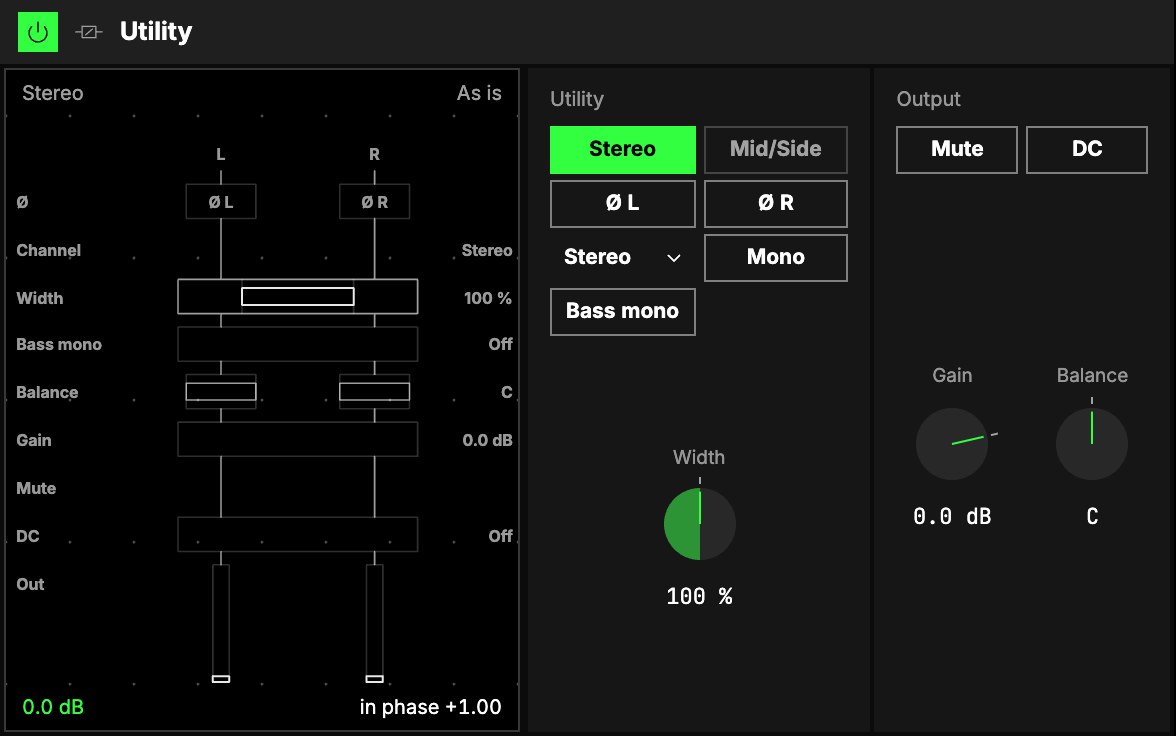Click the 'As is' label in diagram

479,93
